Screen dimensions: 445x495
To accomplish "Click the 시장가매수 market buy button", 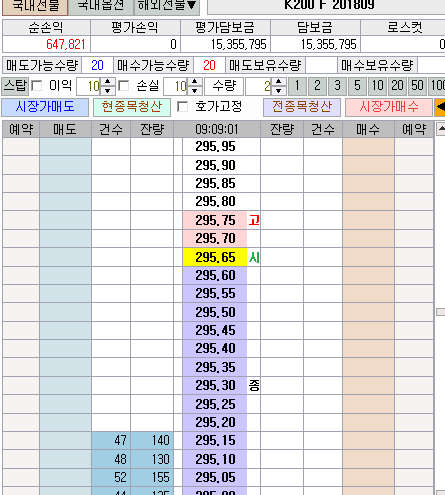I will (x=389, y=107).
